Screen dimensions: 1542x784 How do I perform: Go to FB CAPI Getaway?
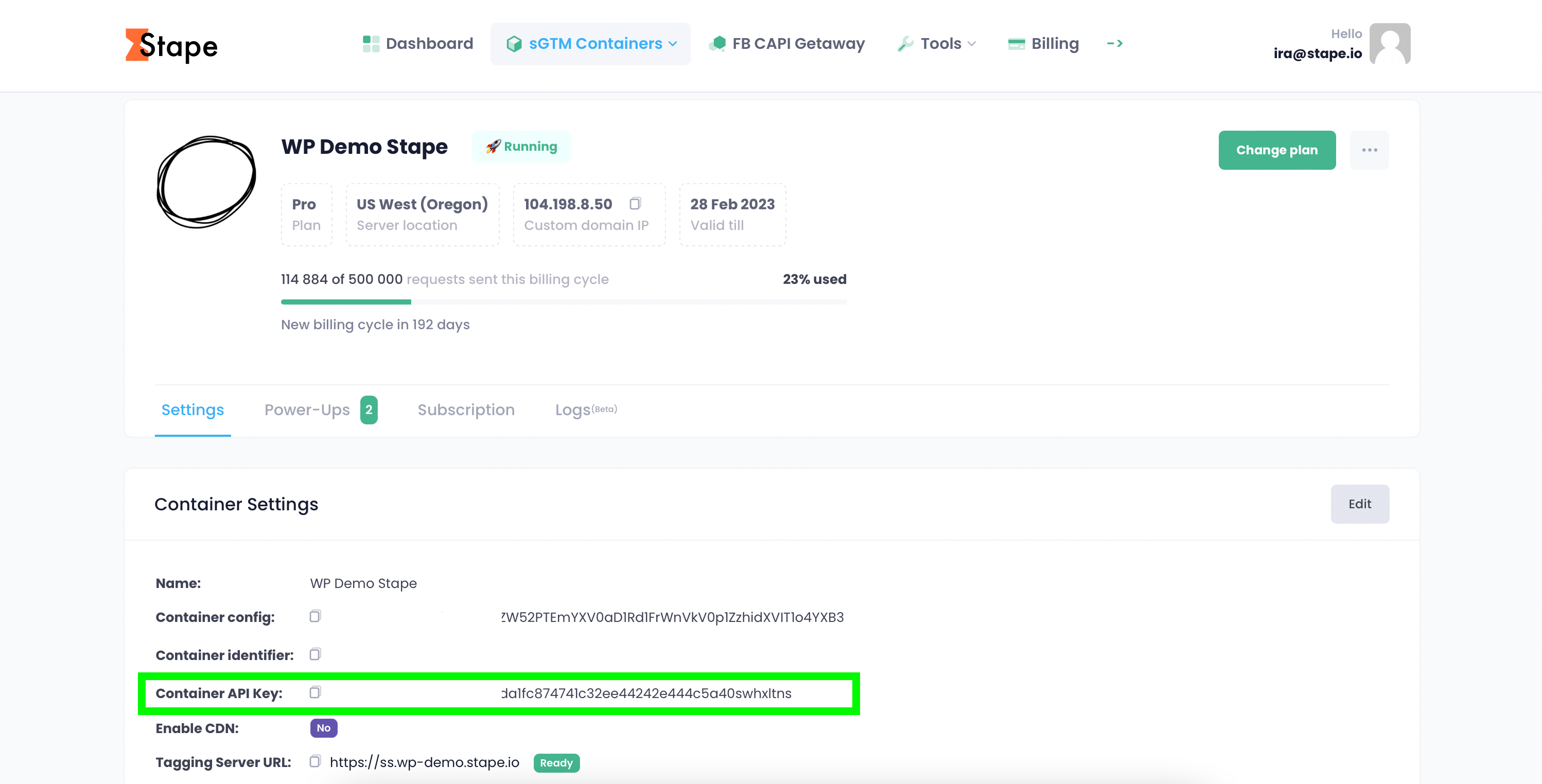coord(786,44)
